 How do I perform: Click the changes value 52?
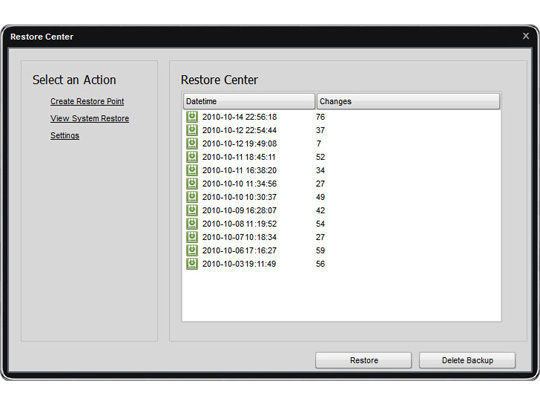pos(320,157)
